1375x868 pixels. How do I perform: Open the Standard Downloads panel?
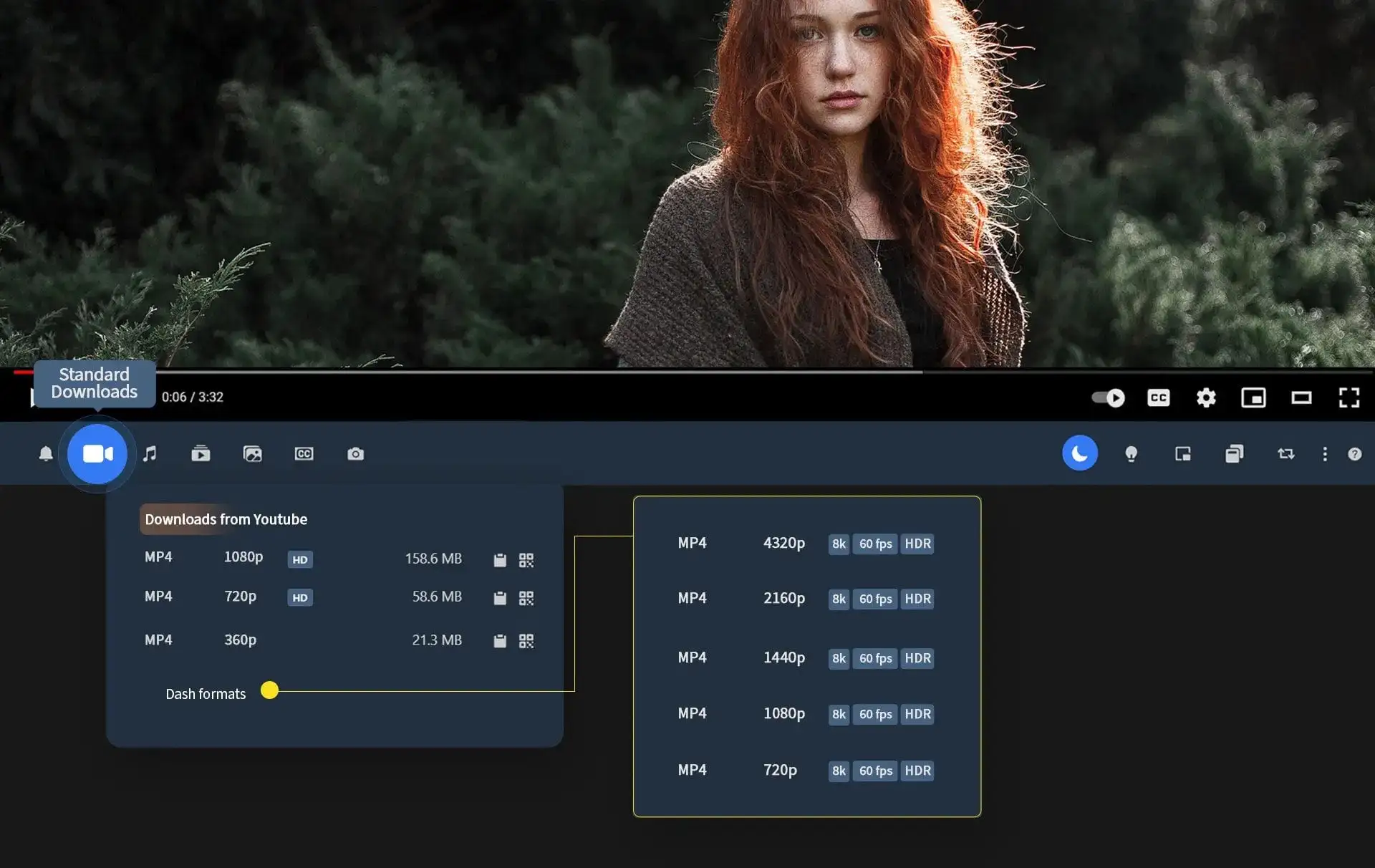97,453
